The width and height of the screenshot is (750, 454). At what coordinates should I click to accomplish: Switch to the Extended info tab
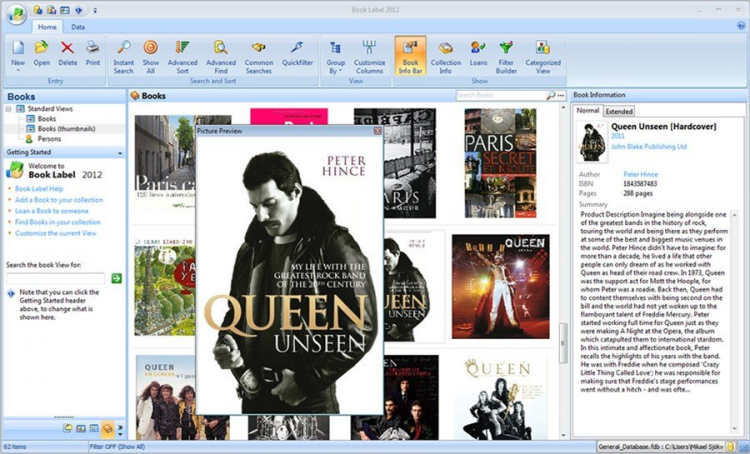(x=619, y=111)
